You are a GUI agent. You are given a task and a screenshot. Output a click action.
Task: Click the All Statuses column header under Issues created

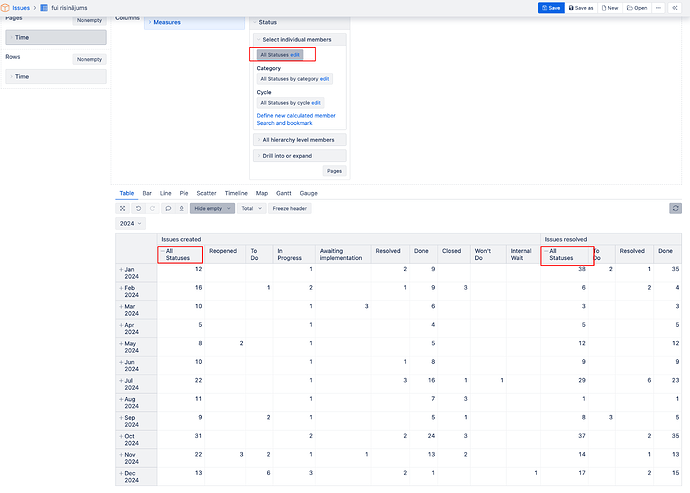(x=178, y=255)
